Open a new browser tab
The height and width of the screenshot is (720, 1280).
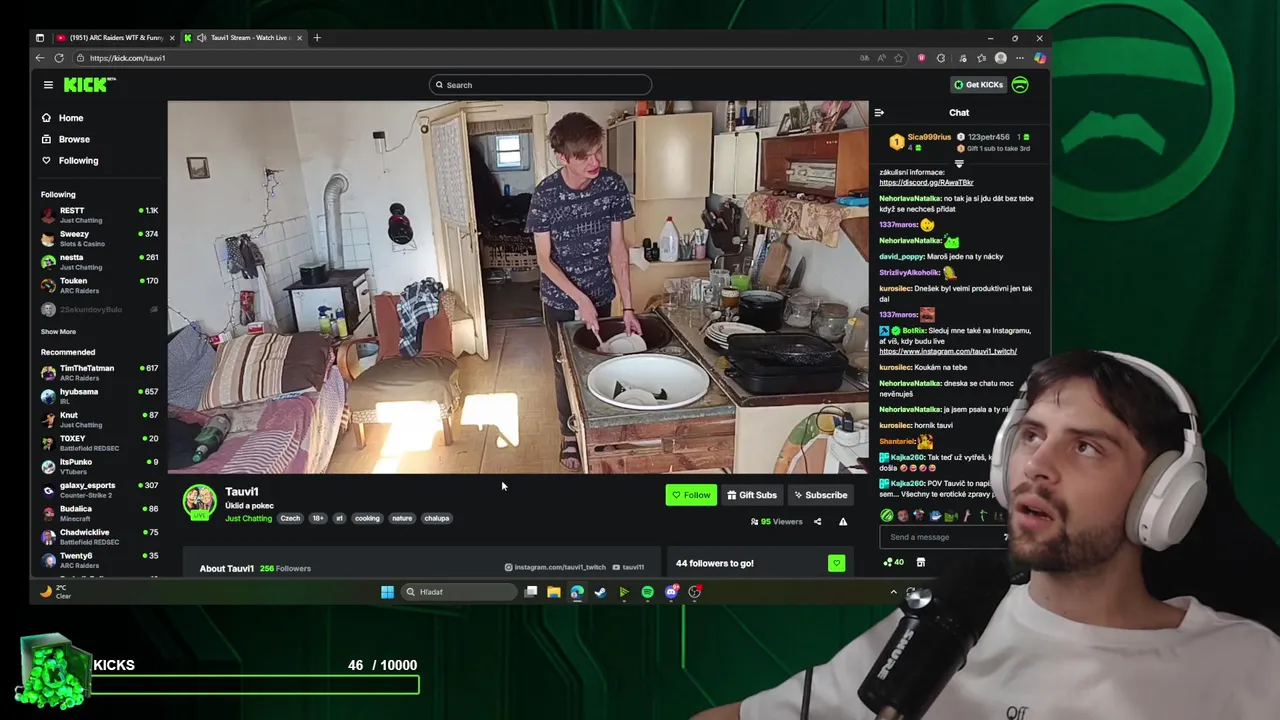(317, 38)
